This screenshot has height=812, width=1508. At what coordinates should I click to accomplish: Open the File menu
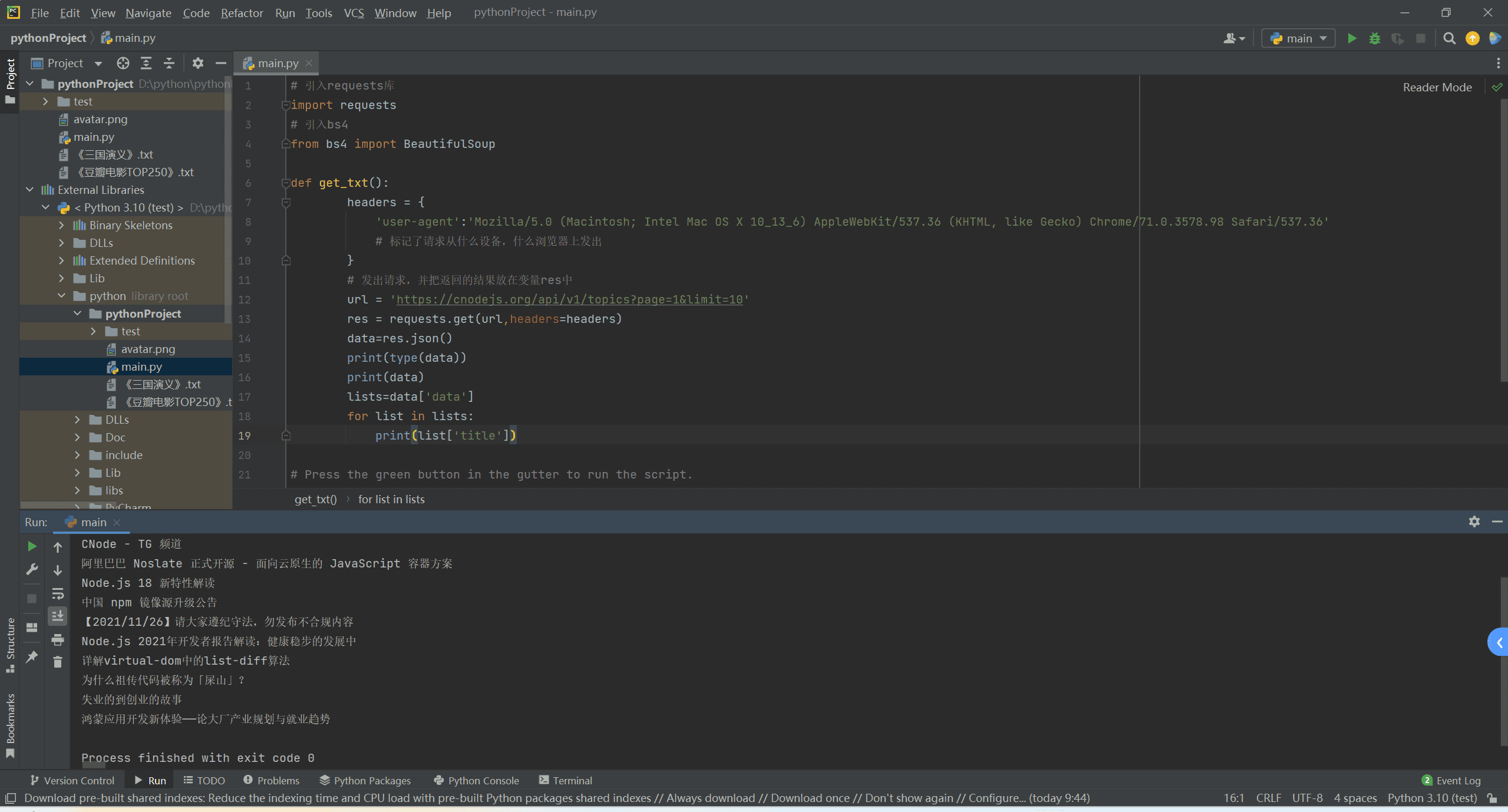click(x=39, y=12)
